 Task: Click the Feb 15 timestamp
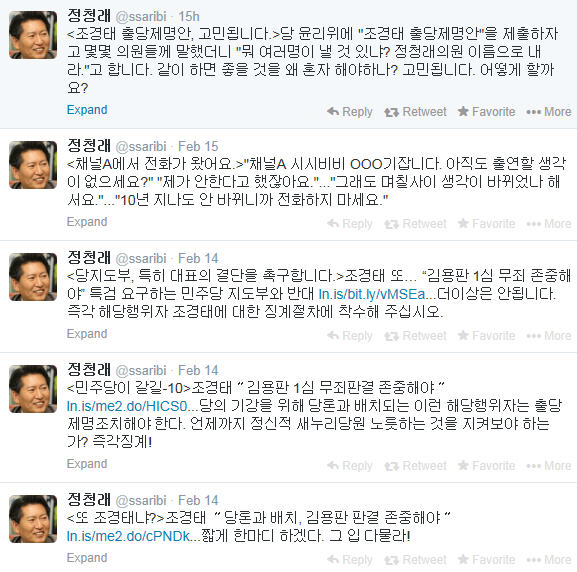pos(198,146)
